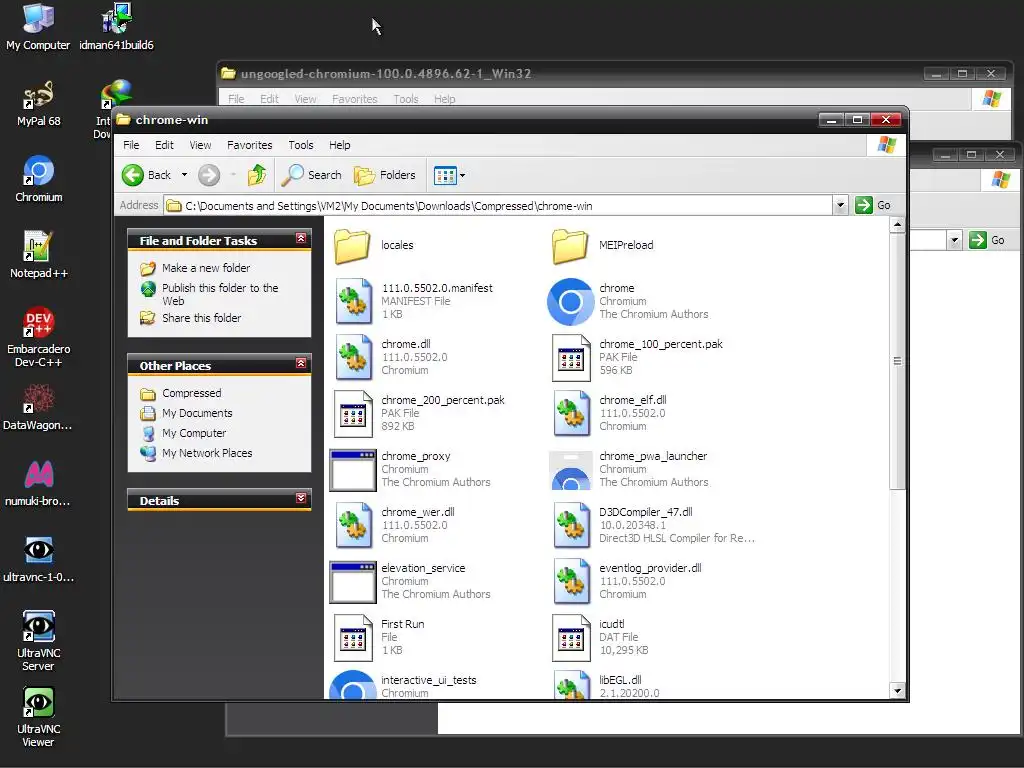Select the UltraVNC Server desktop shortcut

click(x=39, y=641)
